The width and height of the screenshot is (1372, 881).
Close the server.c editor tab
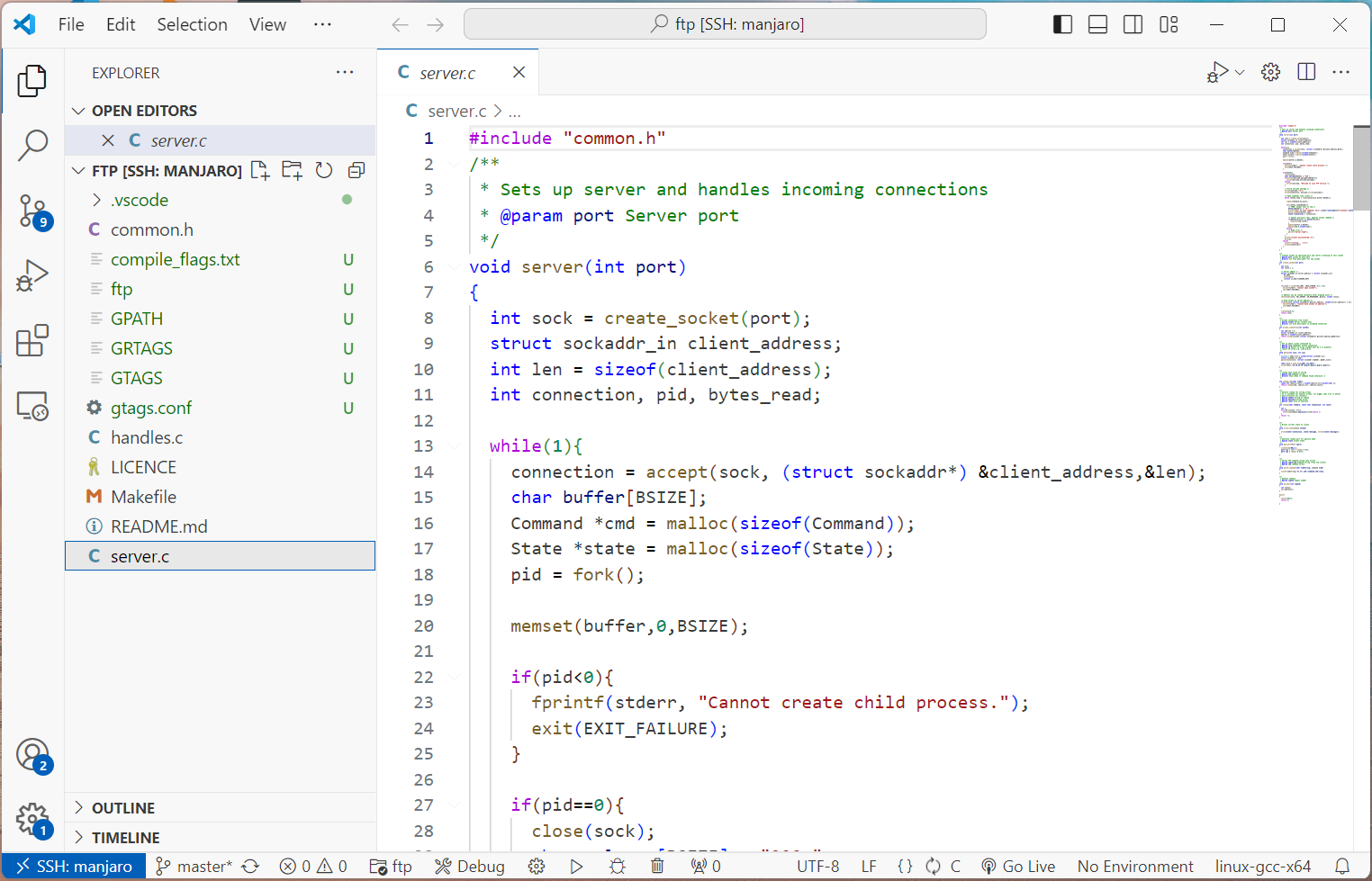point(519,72)
